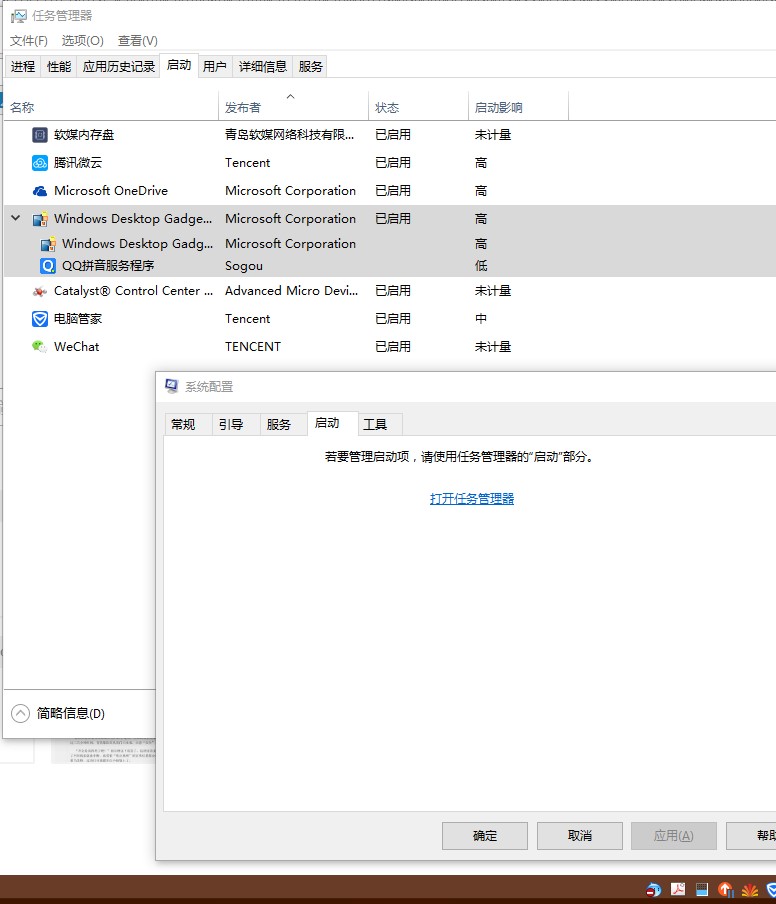Open the 选项(O) menu

(82, 41)
